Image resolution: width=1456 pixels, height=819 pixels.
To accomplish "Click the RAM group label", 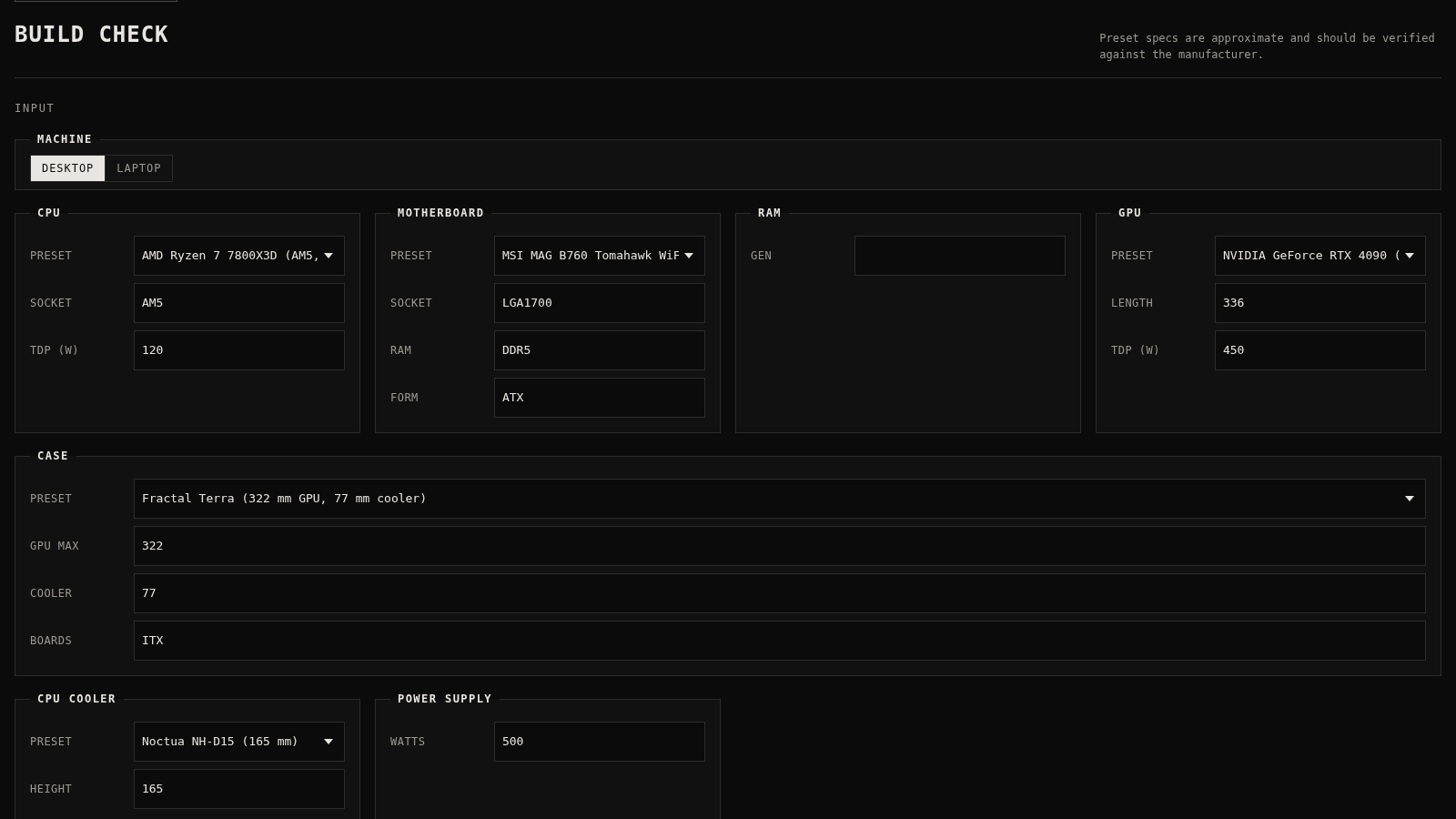I will click(x=769, y=213).
